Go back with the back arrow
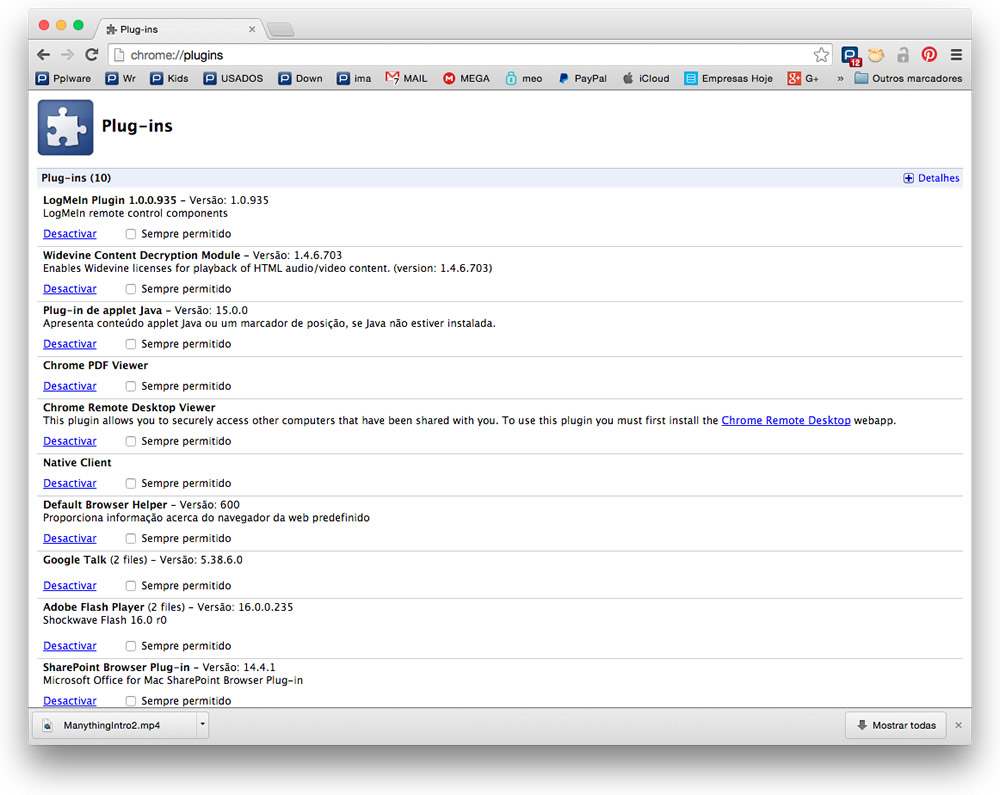1000x795 pixels. 43,55
